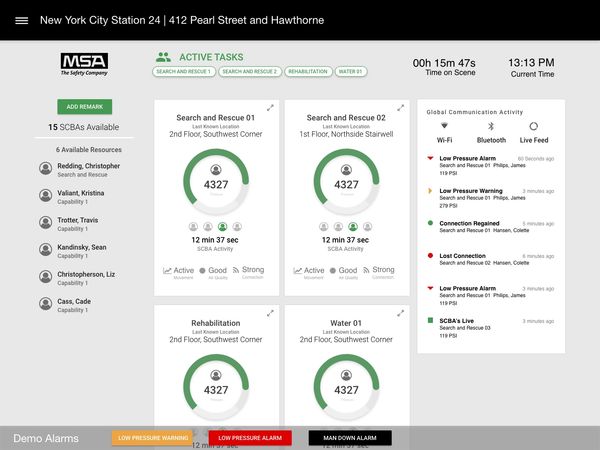Click the Strong connection icon in Search and Rescue 01

pyautogui.click(x=236, y=270)
